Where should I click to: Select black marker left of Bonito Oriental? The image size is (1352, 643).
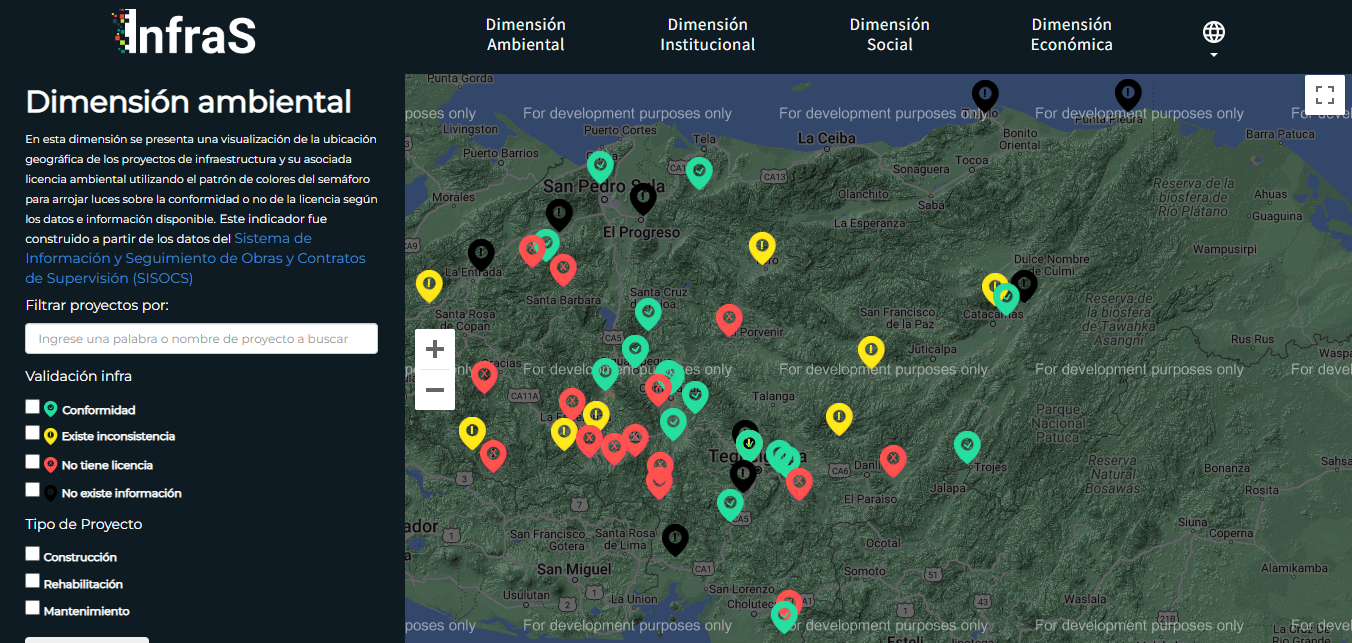coord(985,95)
